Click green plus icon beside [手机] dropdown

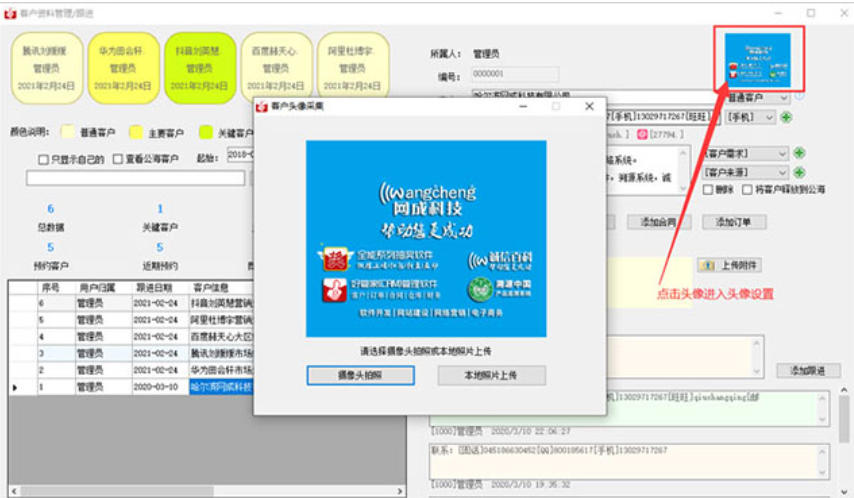tap(786, 118)
